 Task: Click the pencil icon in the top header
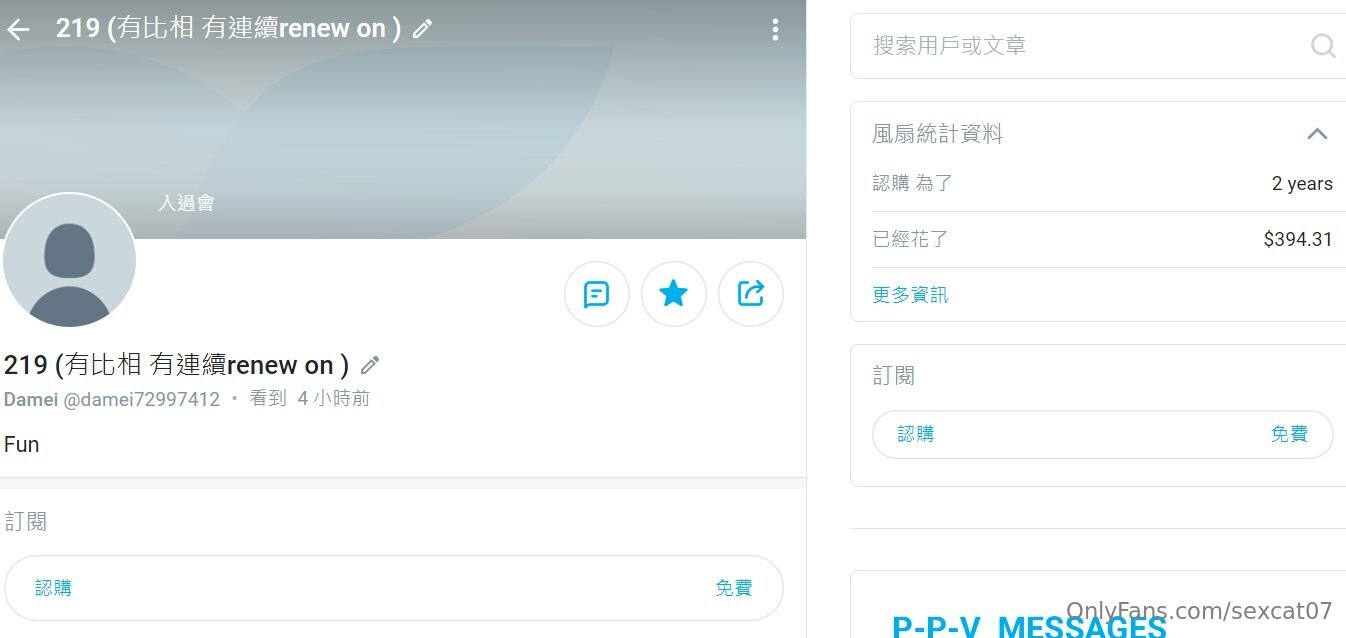[x=422, y=29]
